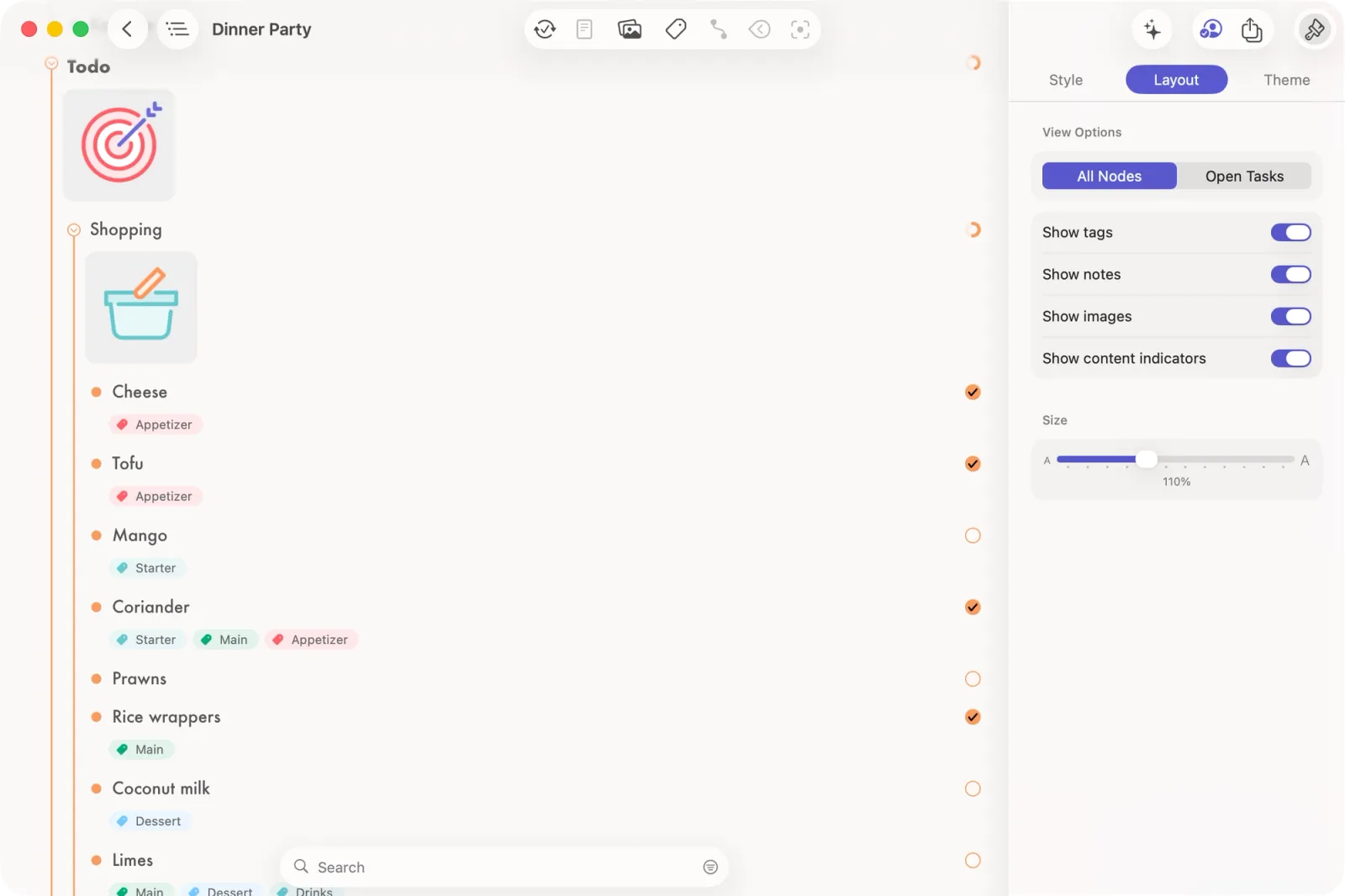Disable the Show notes switch
This screenshot has height=896, width=1345.
point(1290,275)
